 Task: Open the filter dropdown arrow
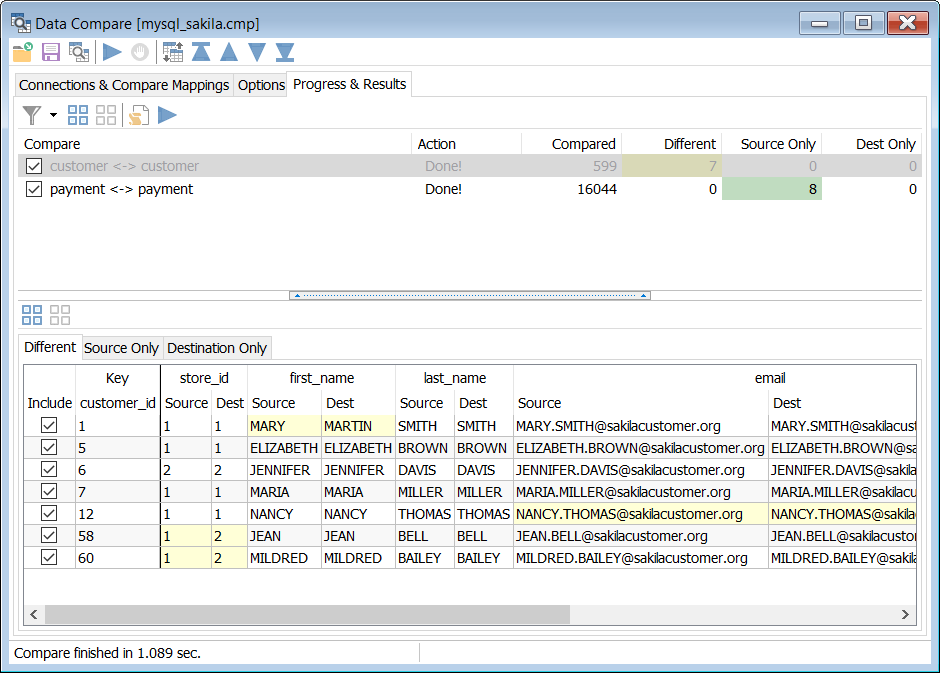tap(53, 116)
